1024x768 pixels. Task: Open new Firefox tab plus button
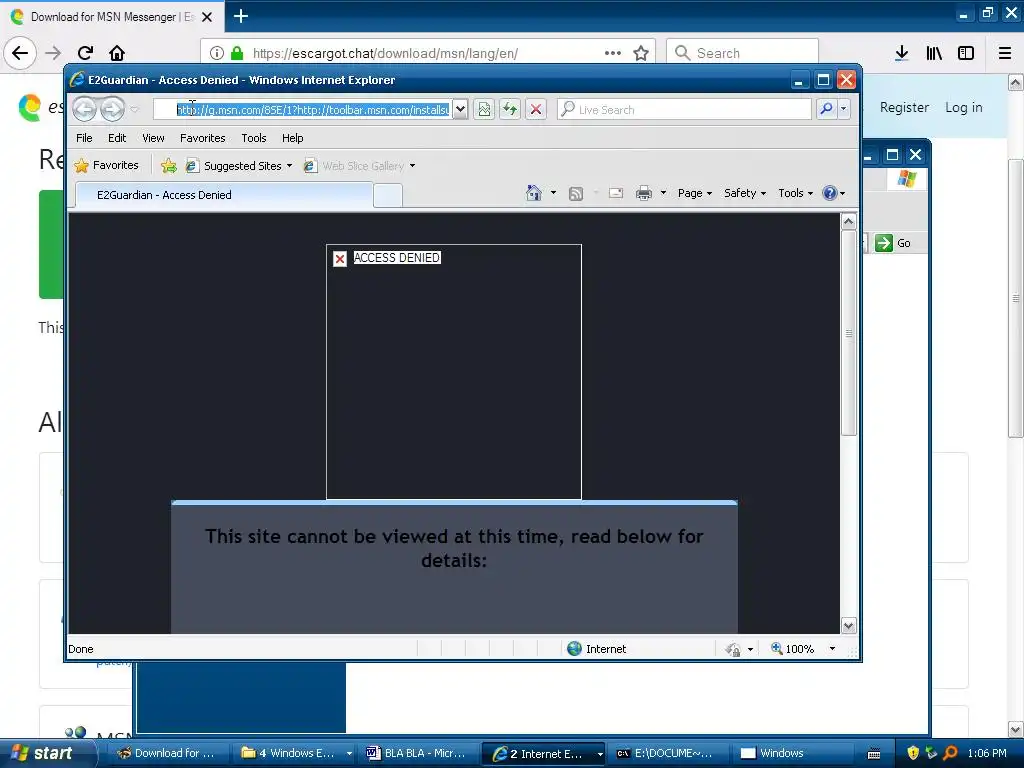pyautogui.click(x=240, y=16)
